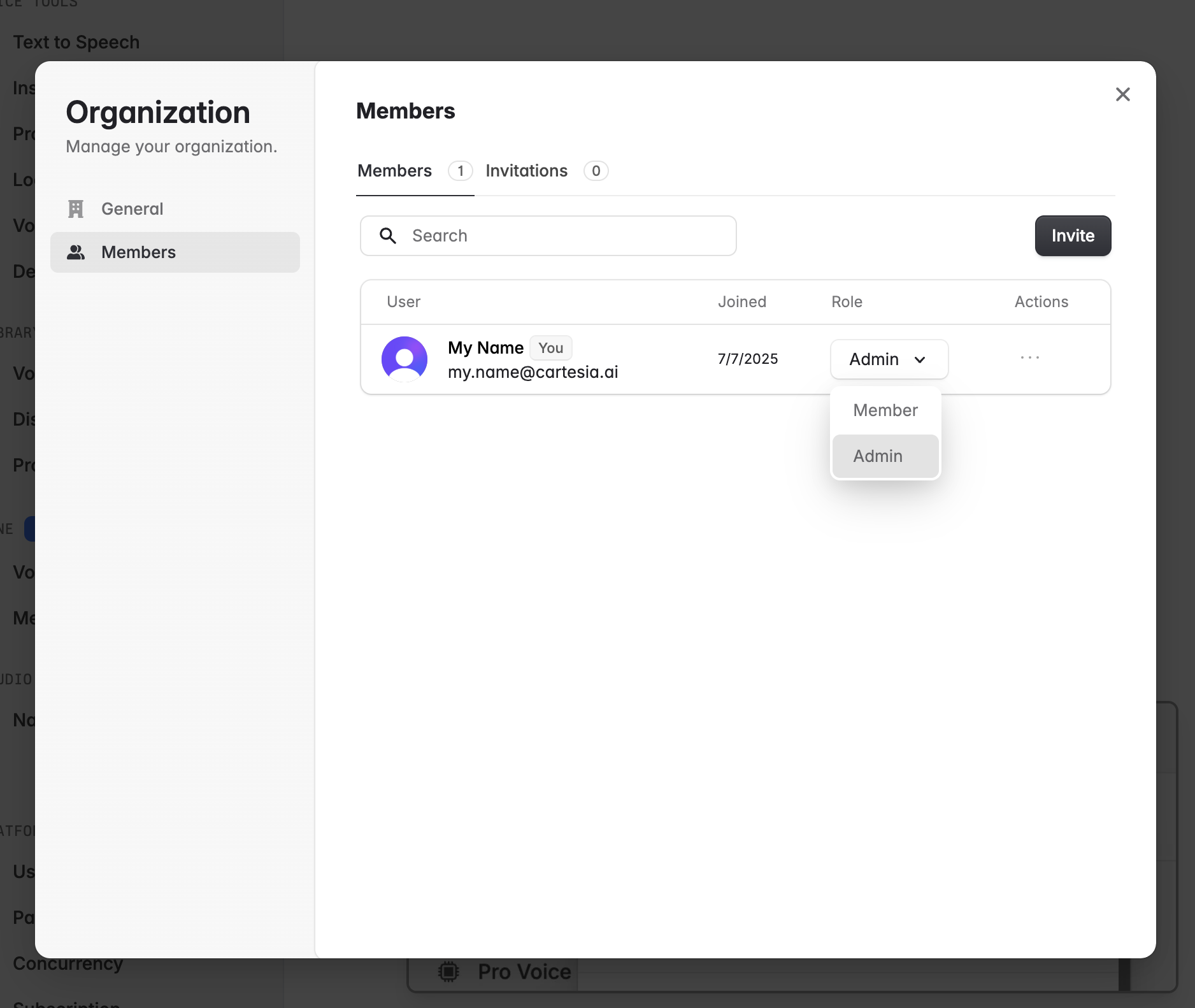The image size is (1195, 1008).
Task: Click the Invitations count badge
Action: [x=596, y=171]
